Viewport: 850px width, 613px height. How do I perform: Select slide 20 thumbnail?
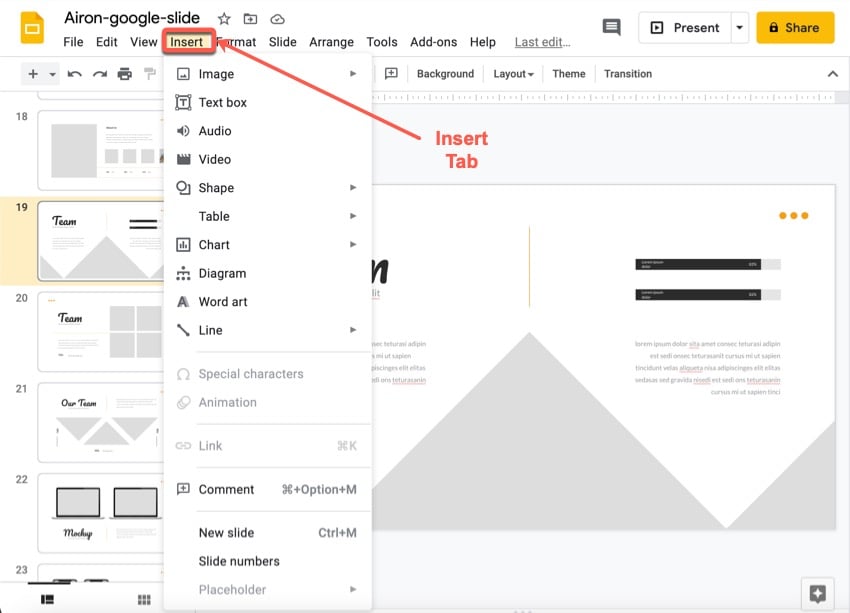[100, 331]
